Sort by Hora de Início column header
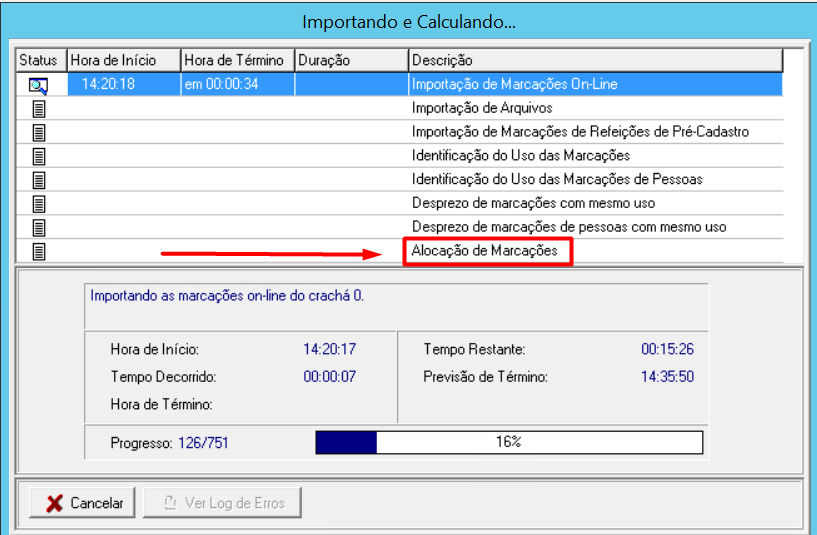 point(124,61)
